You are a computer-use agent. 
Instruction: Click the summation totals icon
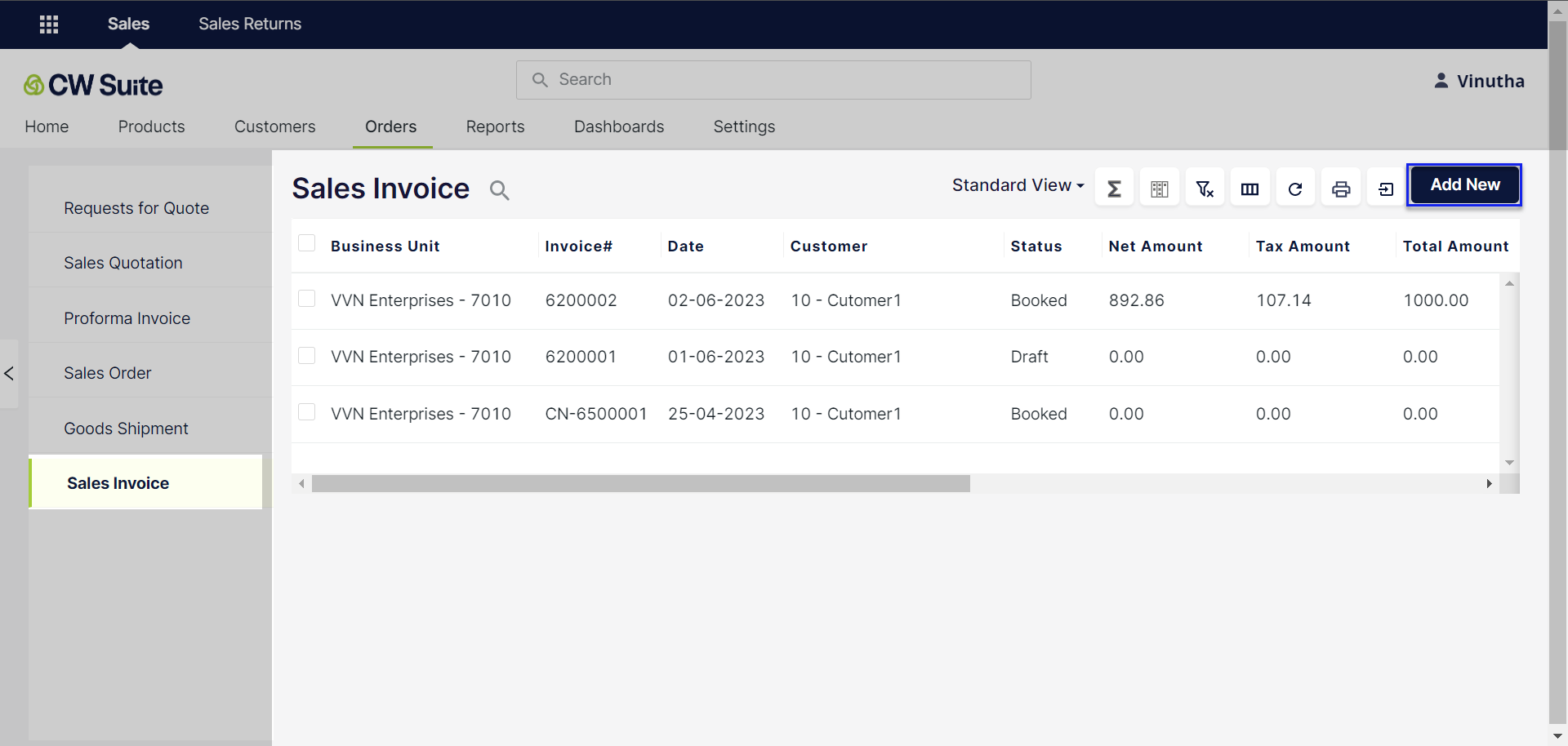click(1114, 189)
